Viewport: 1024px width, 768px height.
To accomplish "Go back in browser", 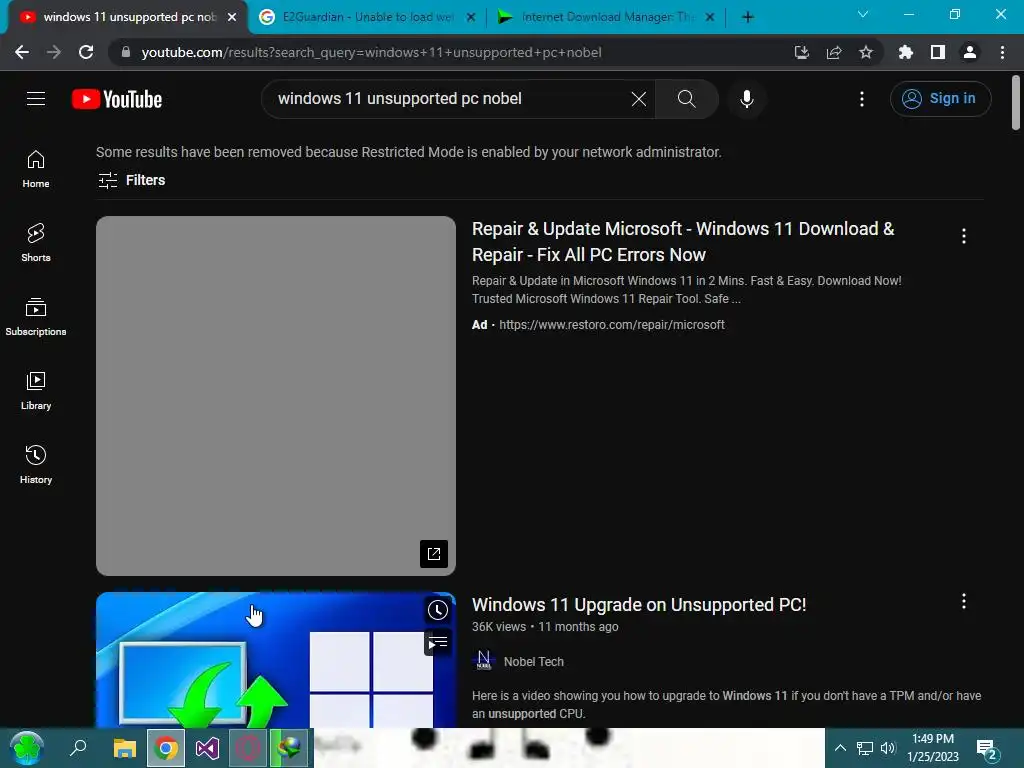I will pos(22,52).
